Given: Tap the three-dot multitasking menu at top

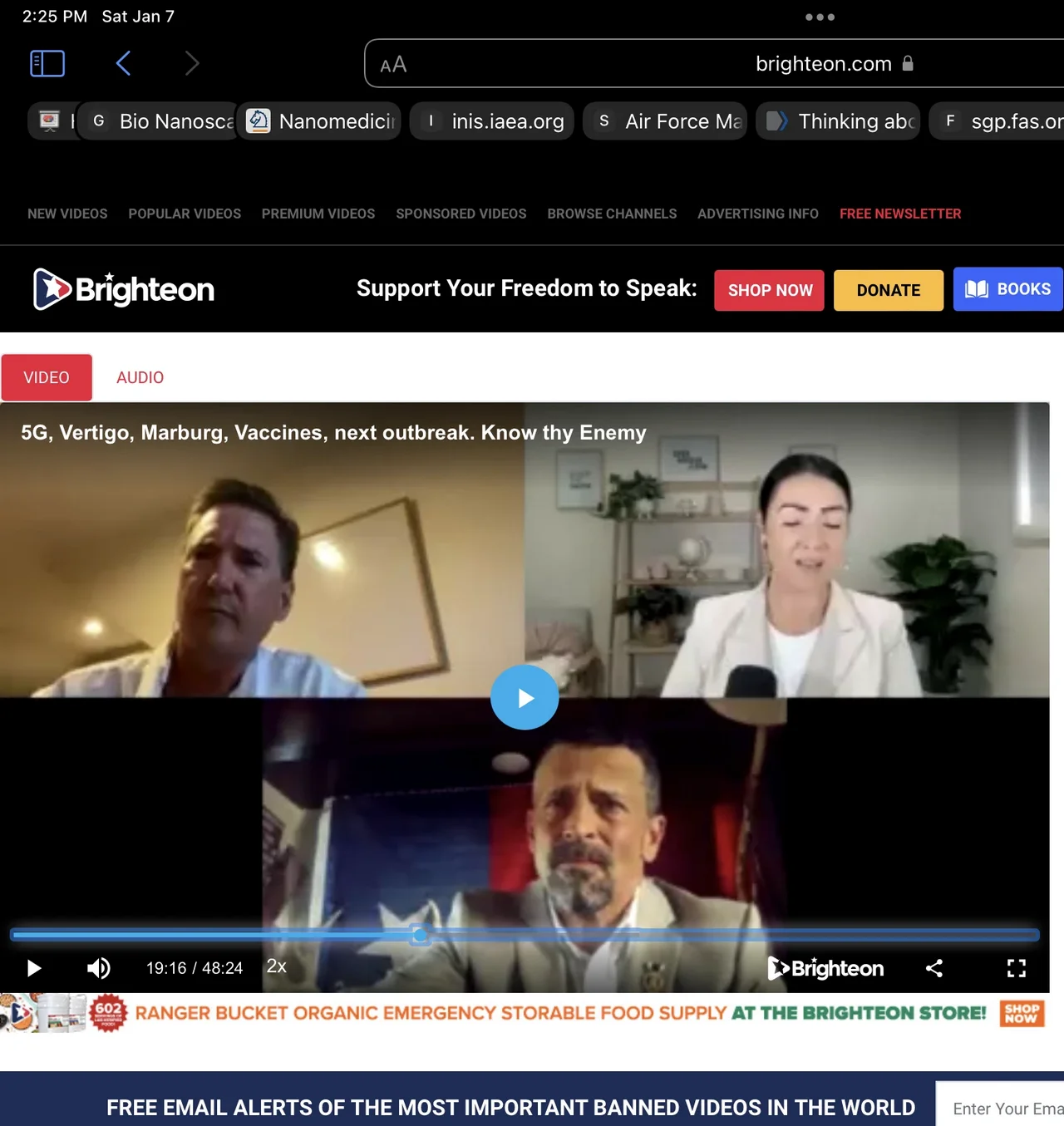Looking at the screenshot, I should [819, 17].
